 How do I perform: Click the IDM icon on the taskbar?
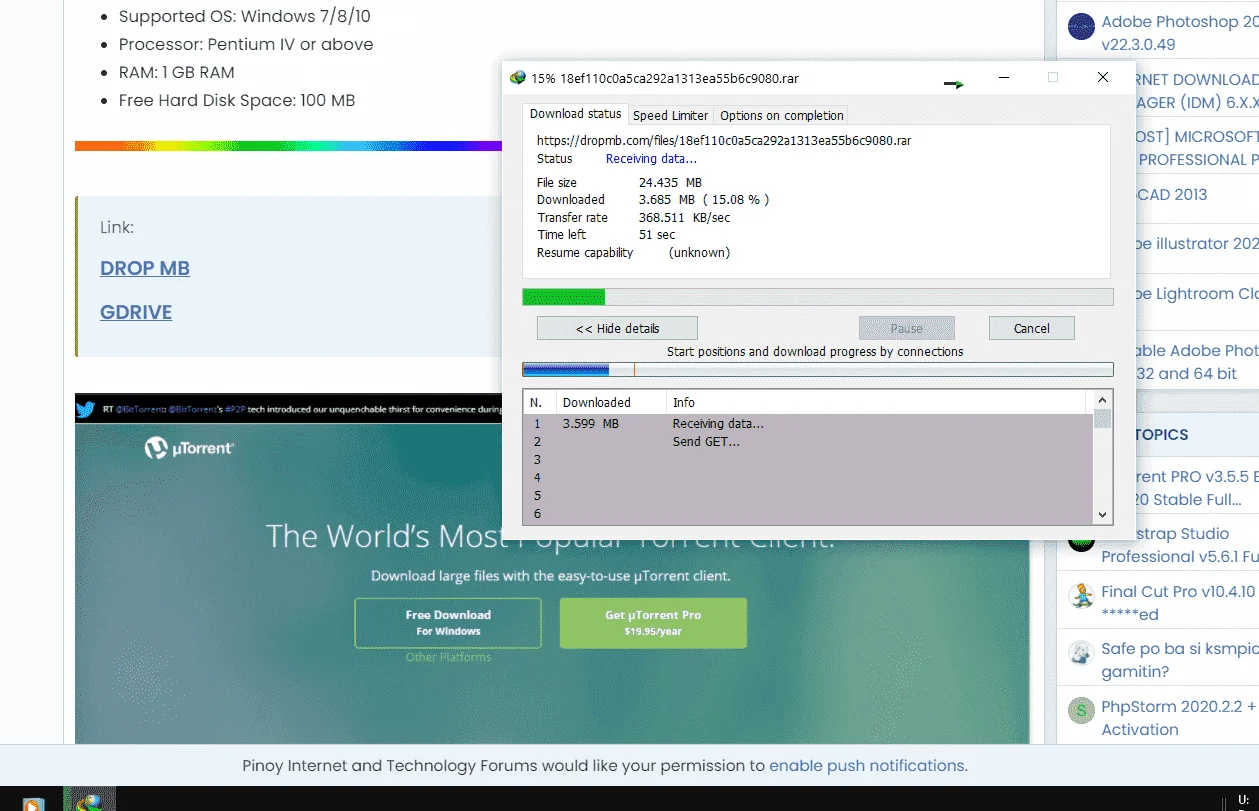point(90,800)
